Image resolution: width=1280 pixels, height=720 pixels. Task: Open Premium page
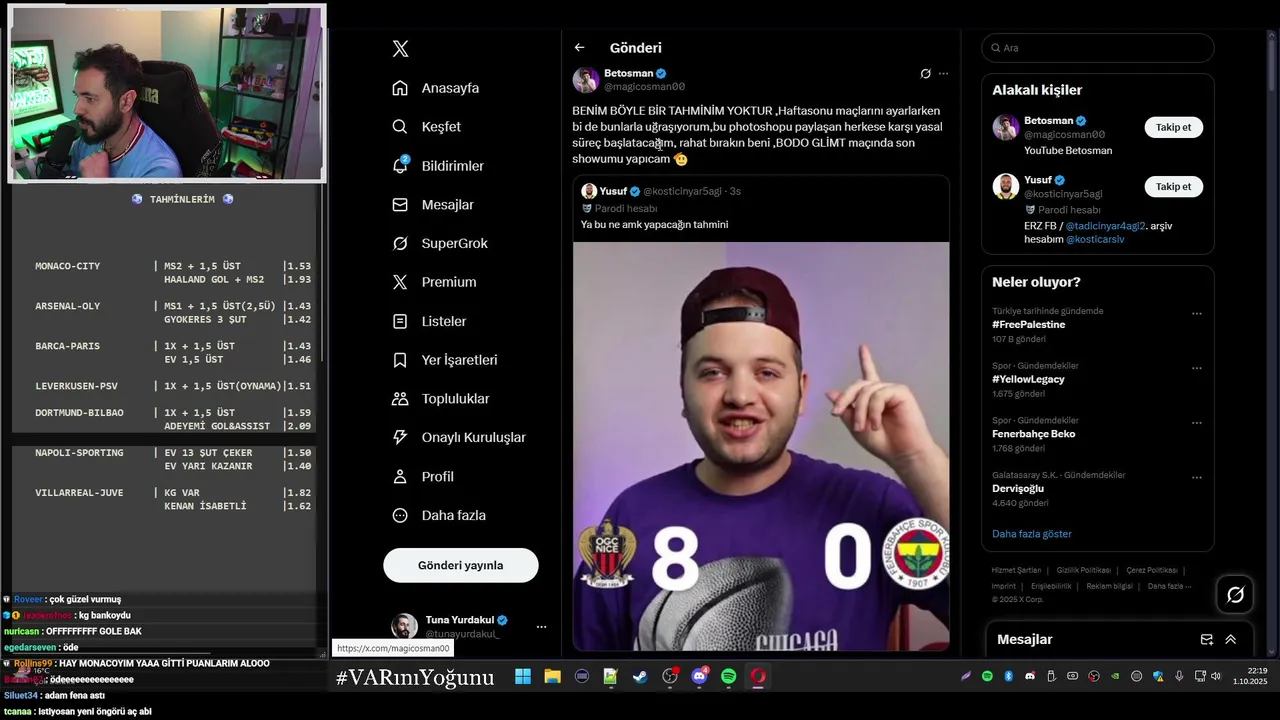click(x=434, y=282)
